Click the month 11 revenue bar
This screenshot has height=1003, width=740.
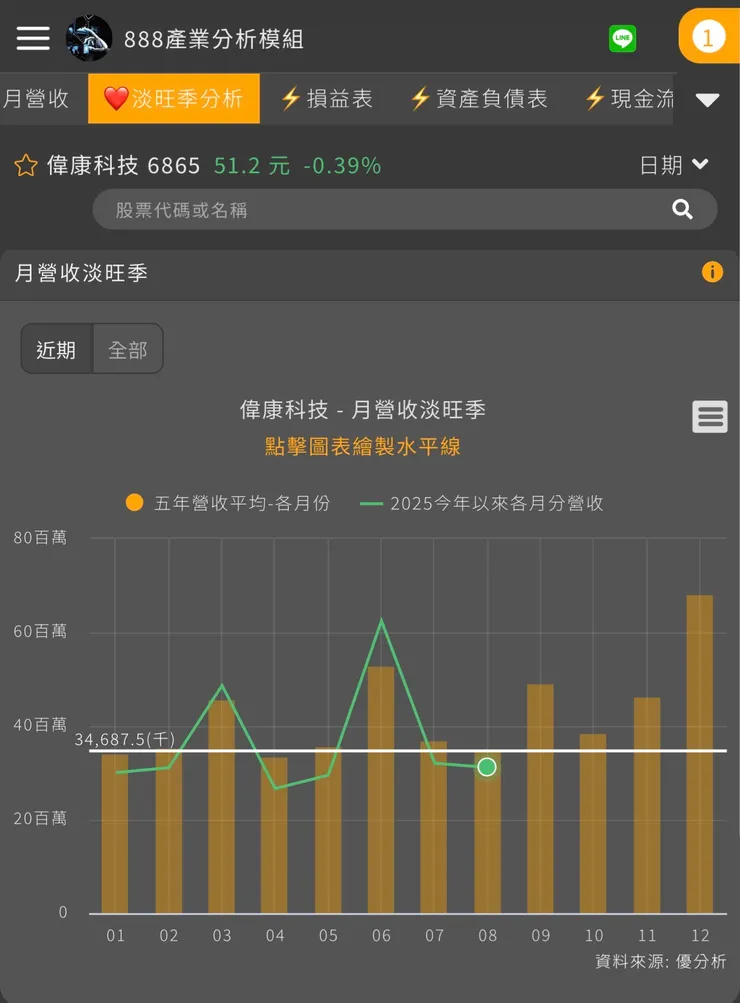(647, 805)
